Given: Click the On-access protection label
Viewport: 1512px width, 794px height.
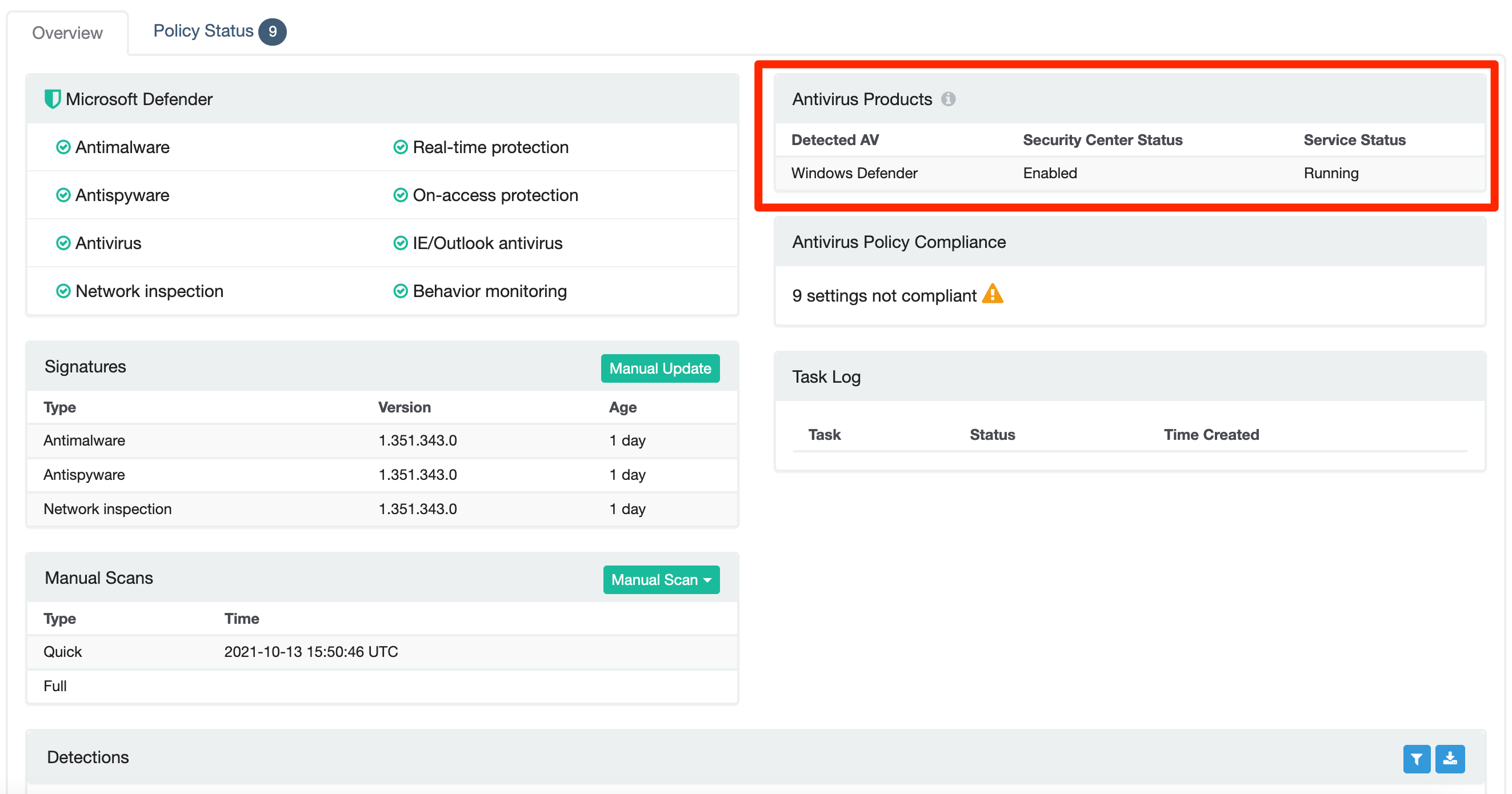Looking at the screenshot, I should click(x=495, y=195).
